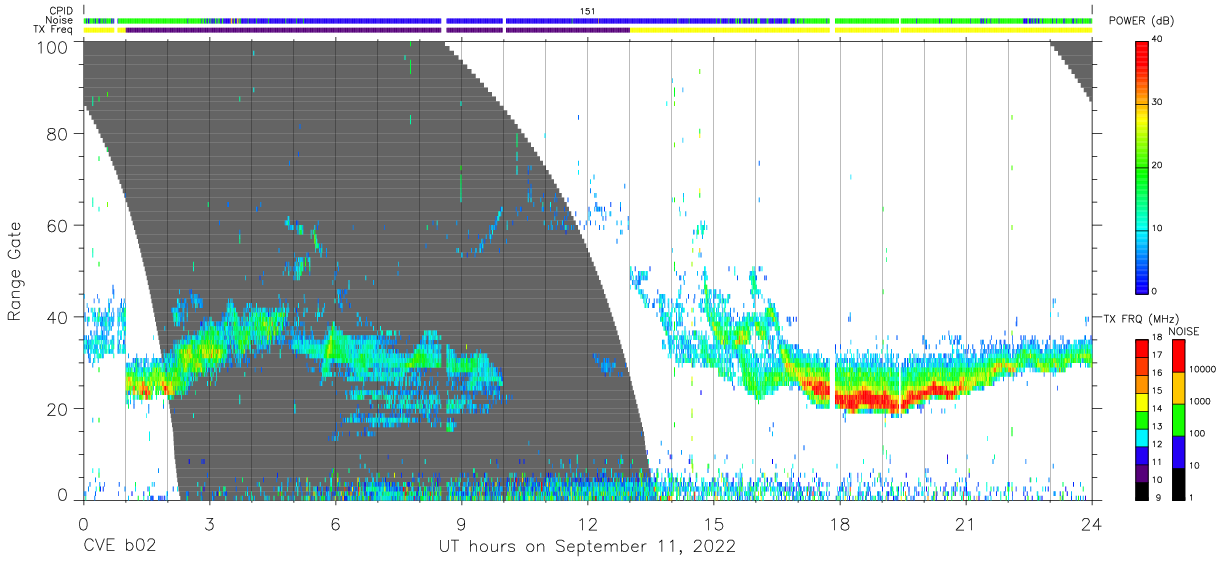Click the 17 MHz tick label

1158,355
